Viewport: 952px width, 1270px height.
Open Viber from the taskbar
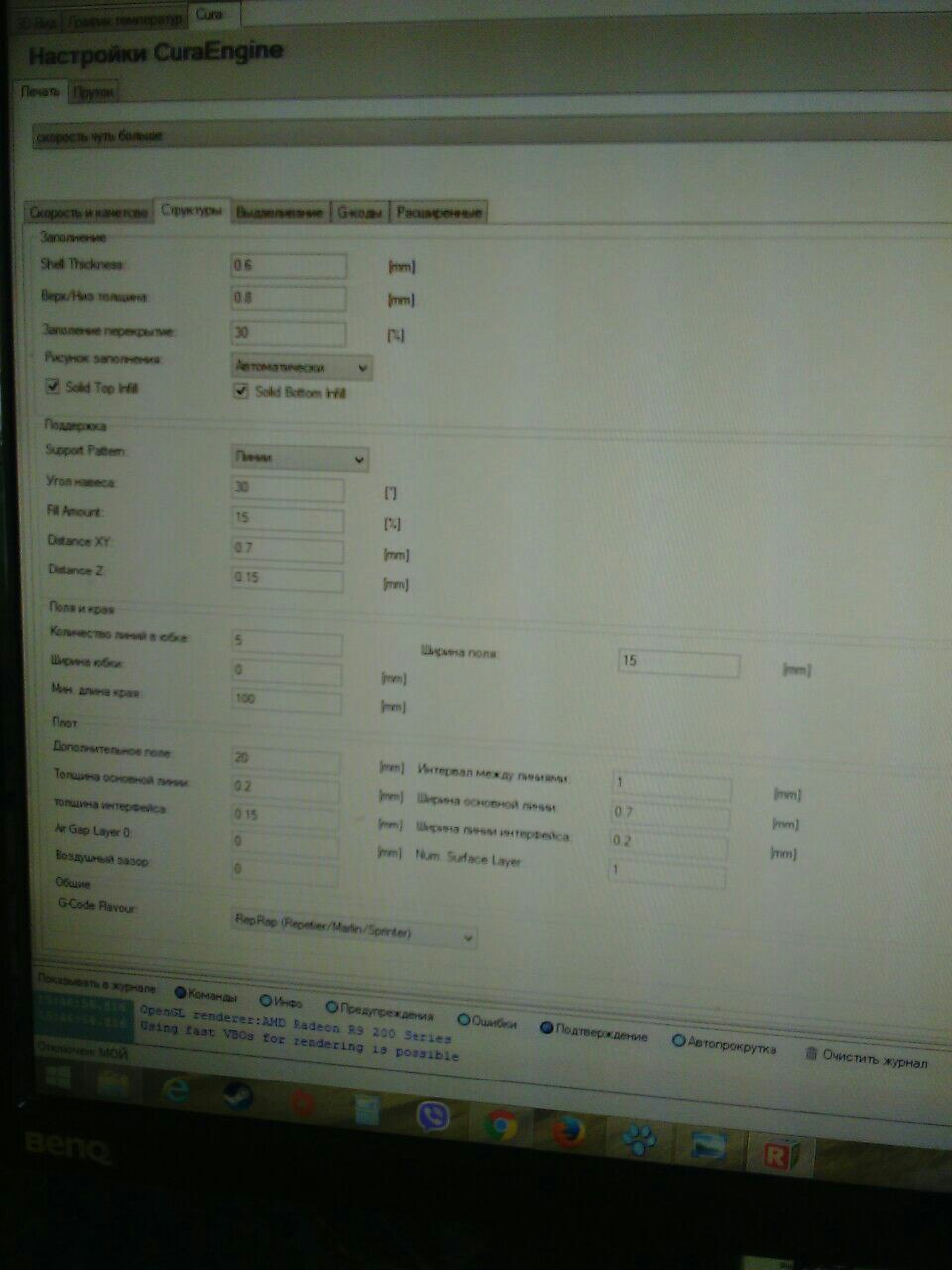(x=432, y=1117)
